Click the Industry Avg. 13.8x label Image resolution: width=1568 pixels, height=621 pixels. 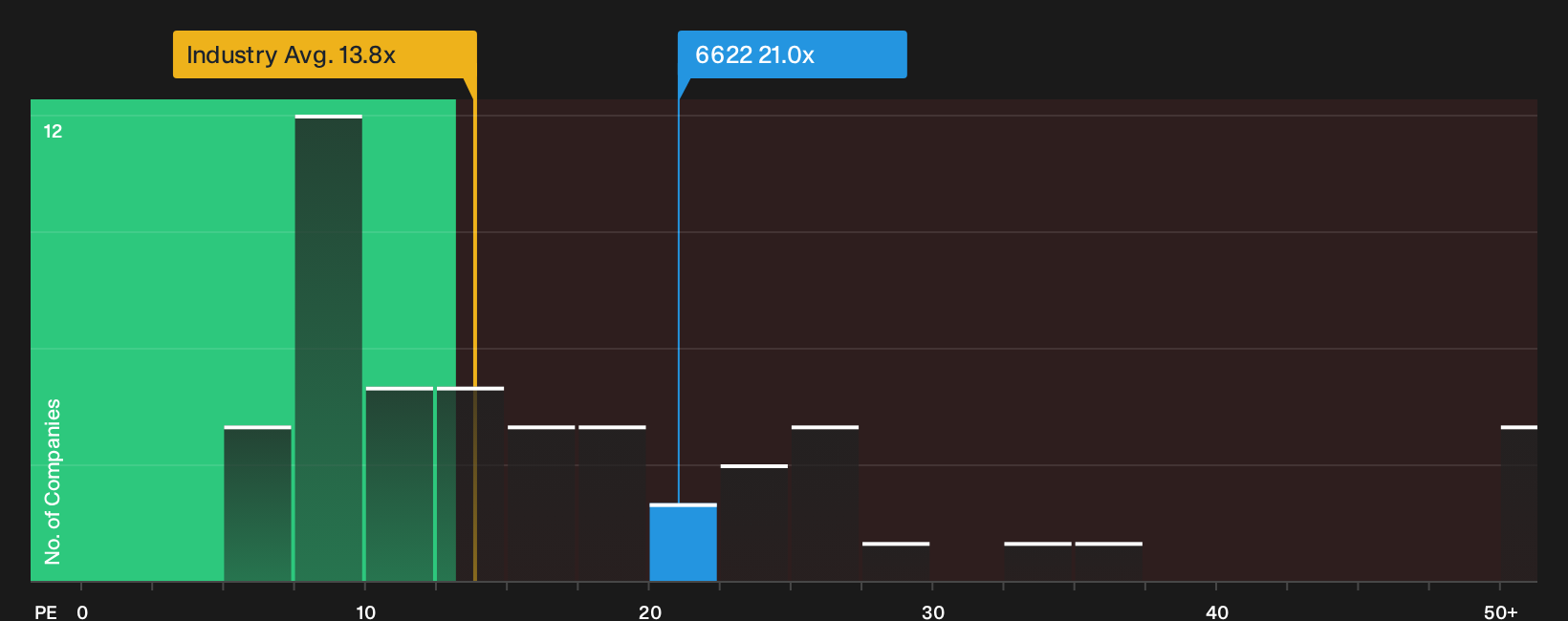(x=324, y=54)
